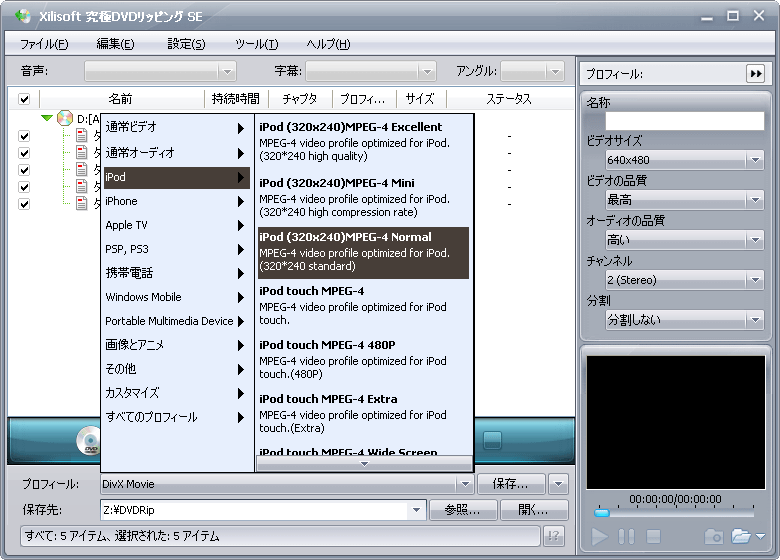Open the ツール(T) menu

click(x=257, y=44)
